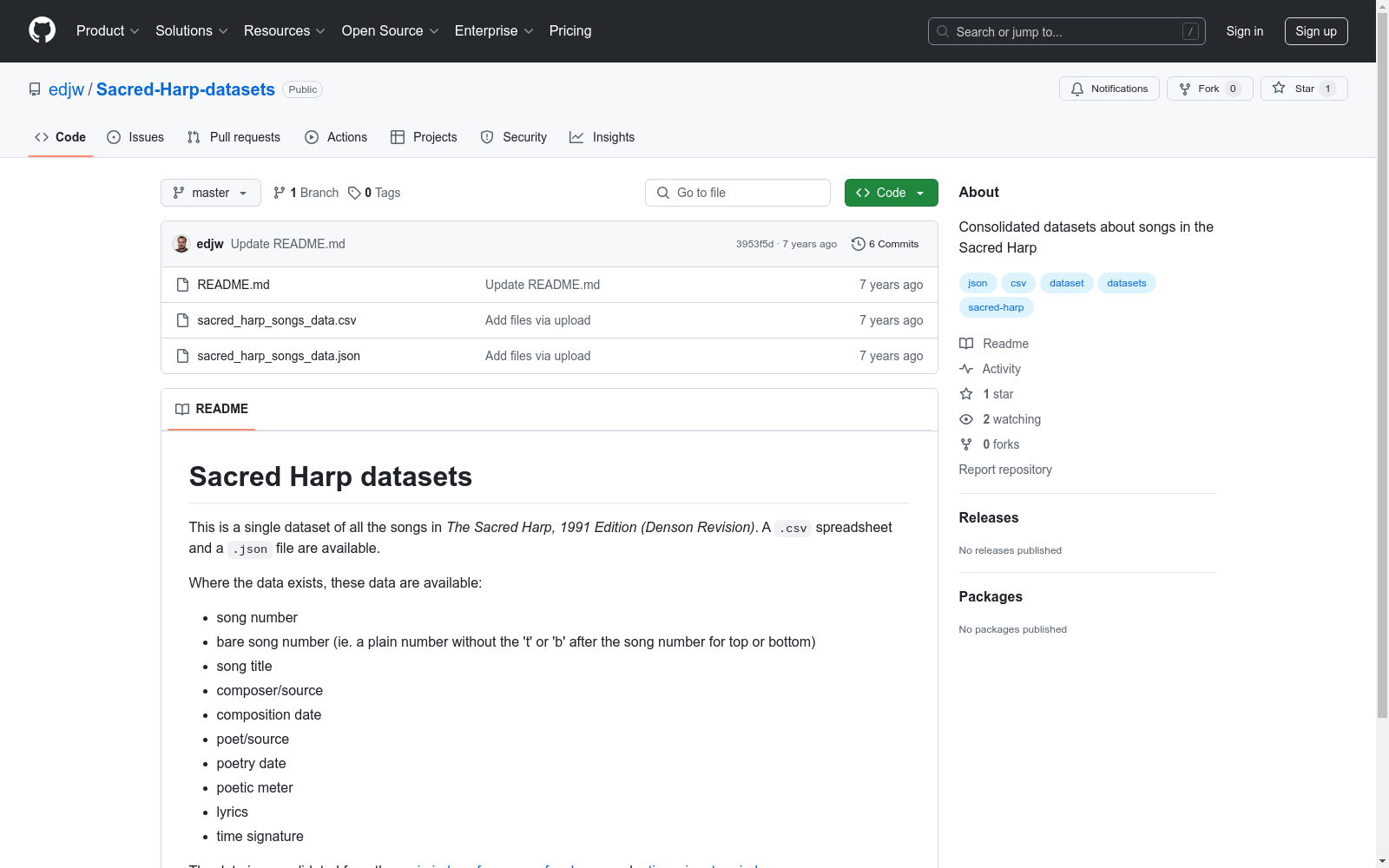
Task: Switch to the Issues tab
Action: (x=135, y=137)
